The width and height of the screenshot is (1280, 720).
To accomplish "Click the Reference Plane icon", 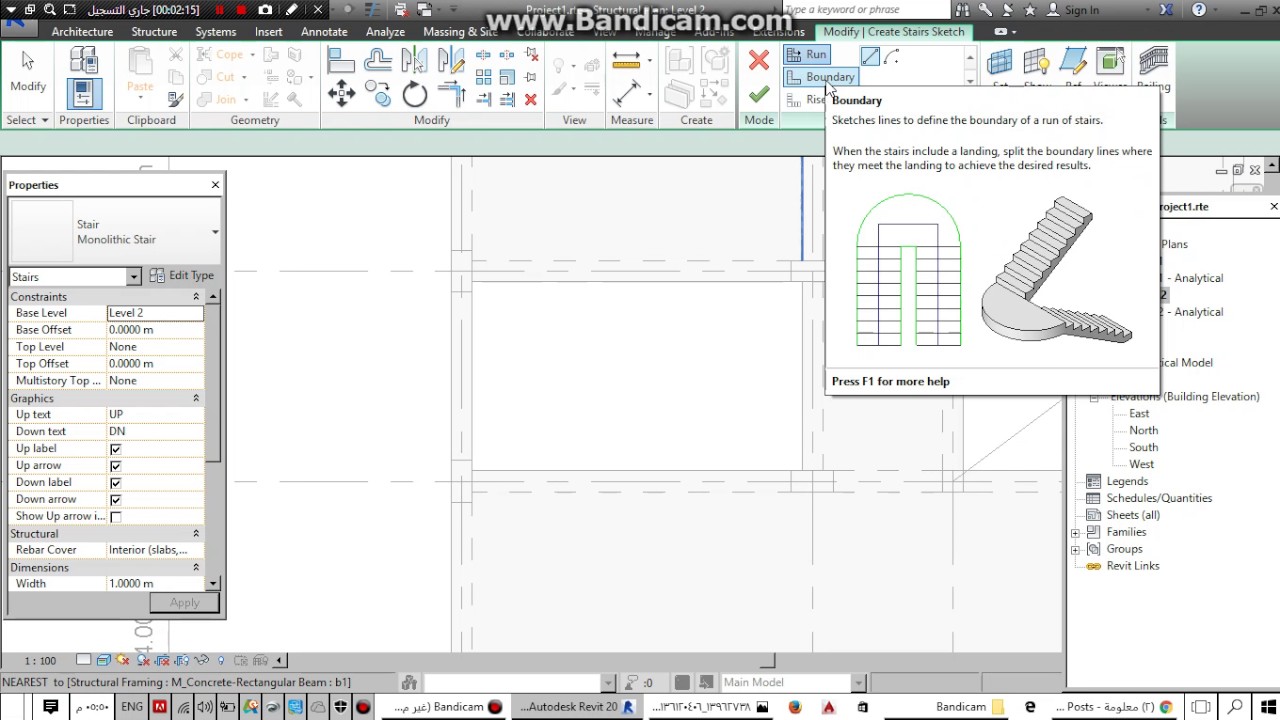I will click(x=1073, y=62).
